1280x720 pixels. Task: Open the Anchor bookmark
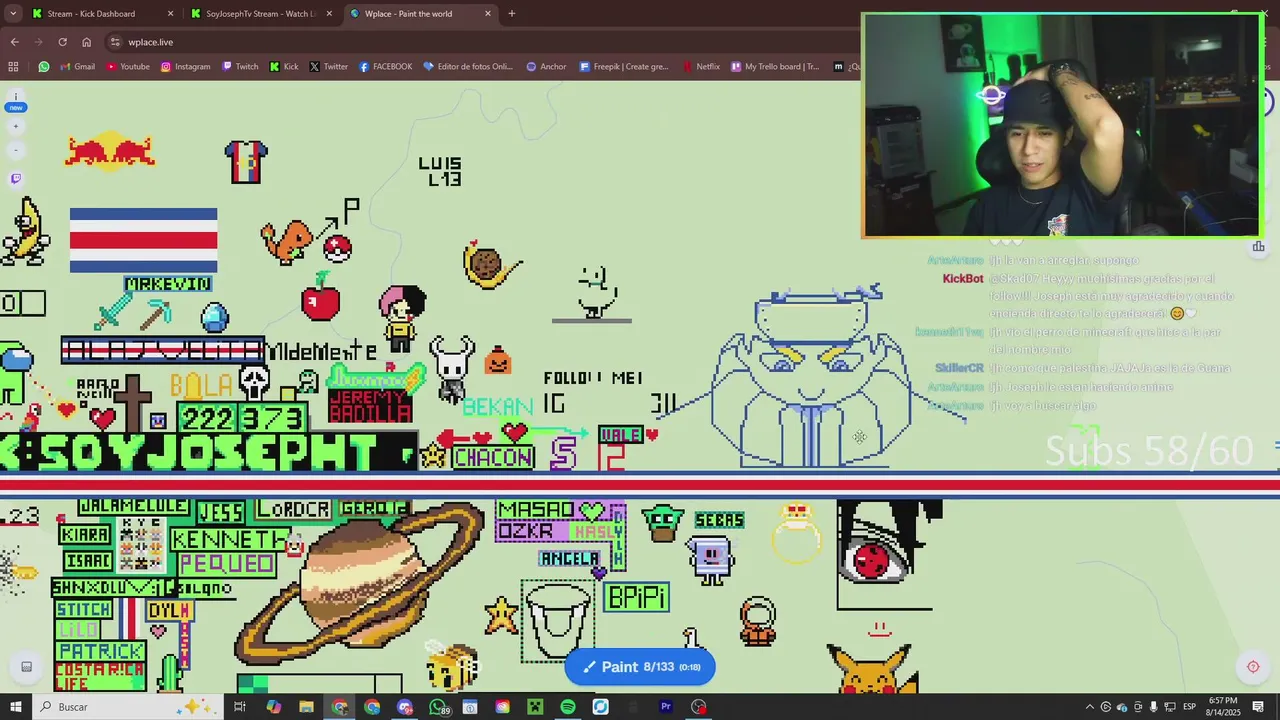click(546, 67)
